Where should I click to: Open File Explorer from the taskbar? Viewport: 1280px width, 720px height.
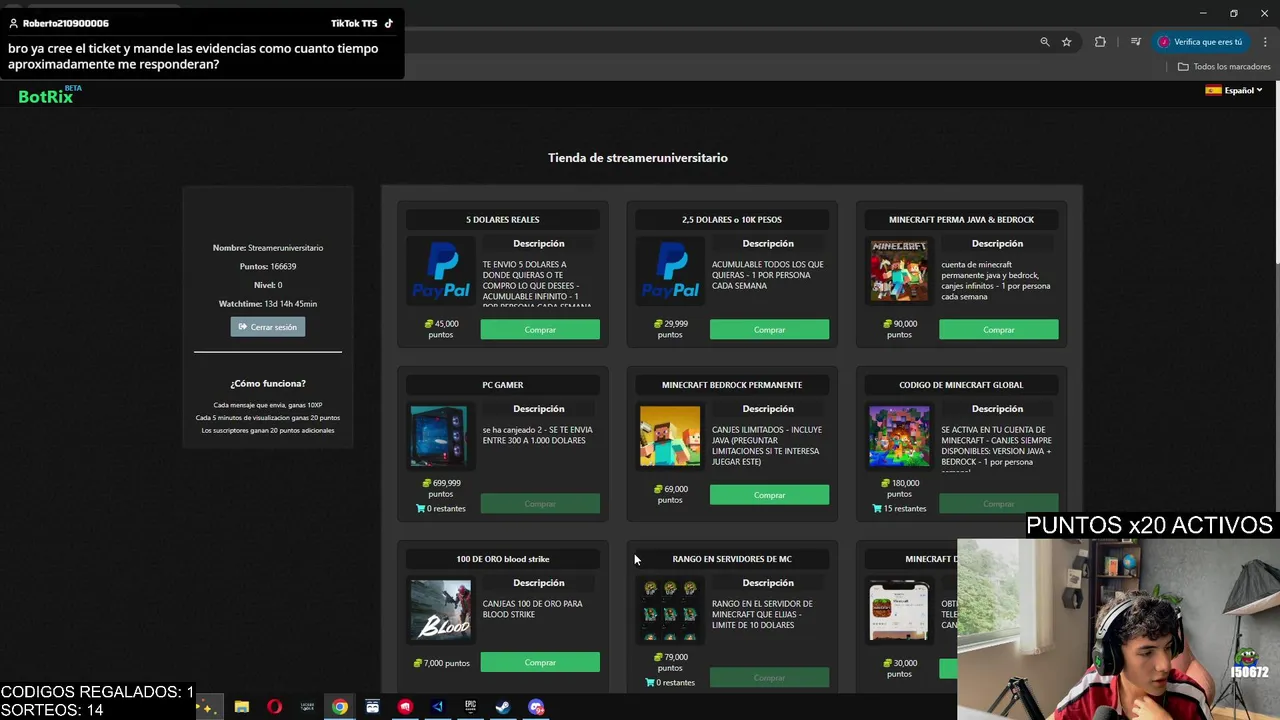click(242, 707)
